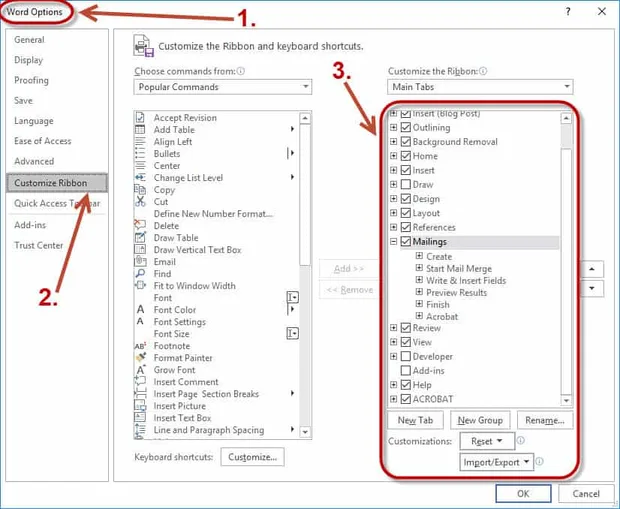Click the Find magnifier icon
620x509 pixels.
tap(140, 273)
